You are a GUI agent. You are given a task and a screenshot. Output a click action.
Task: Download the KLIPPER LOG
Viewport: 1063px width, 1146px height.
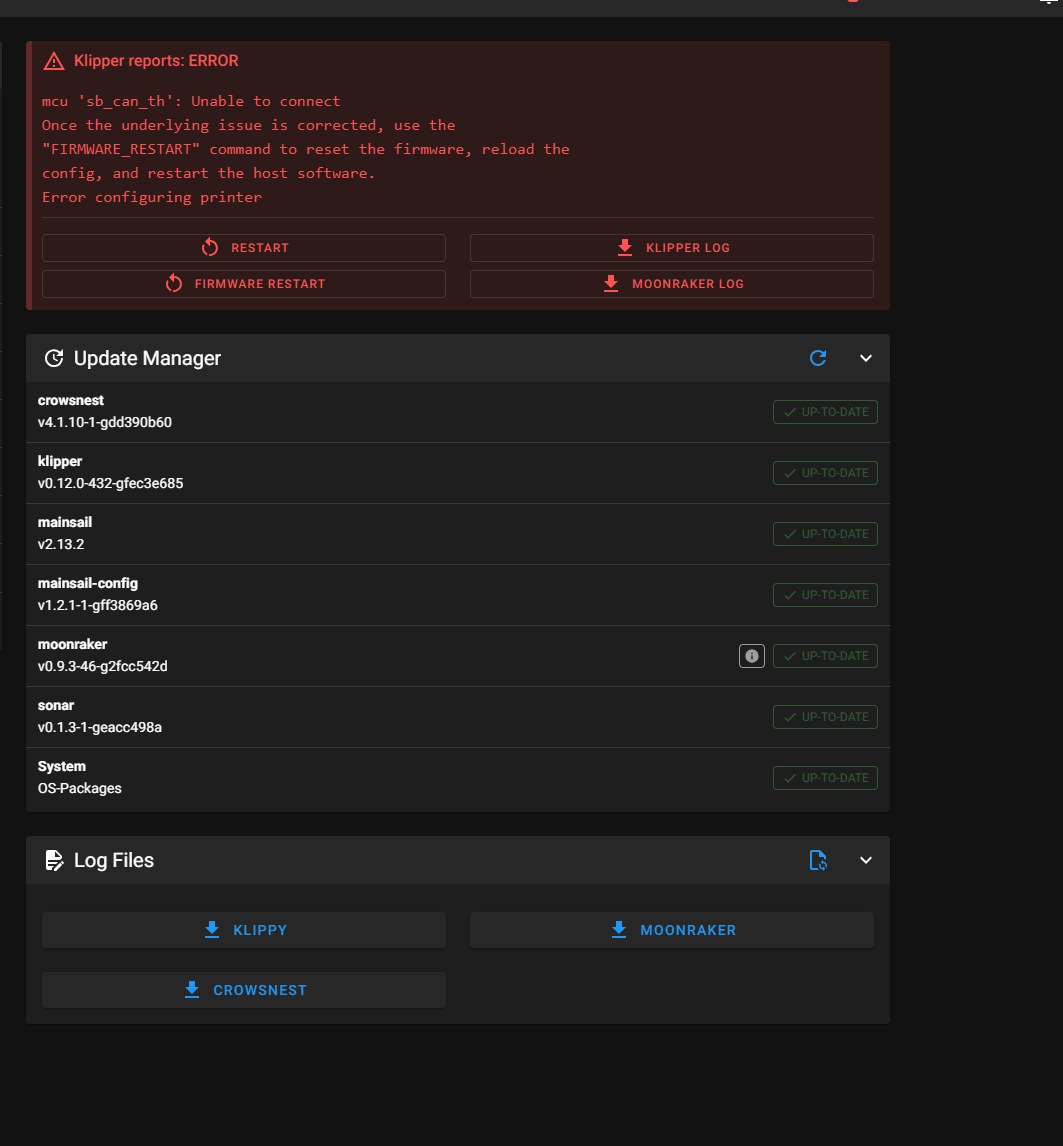(x=671, y=248)
